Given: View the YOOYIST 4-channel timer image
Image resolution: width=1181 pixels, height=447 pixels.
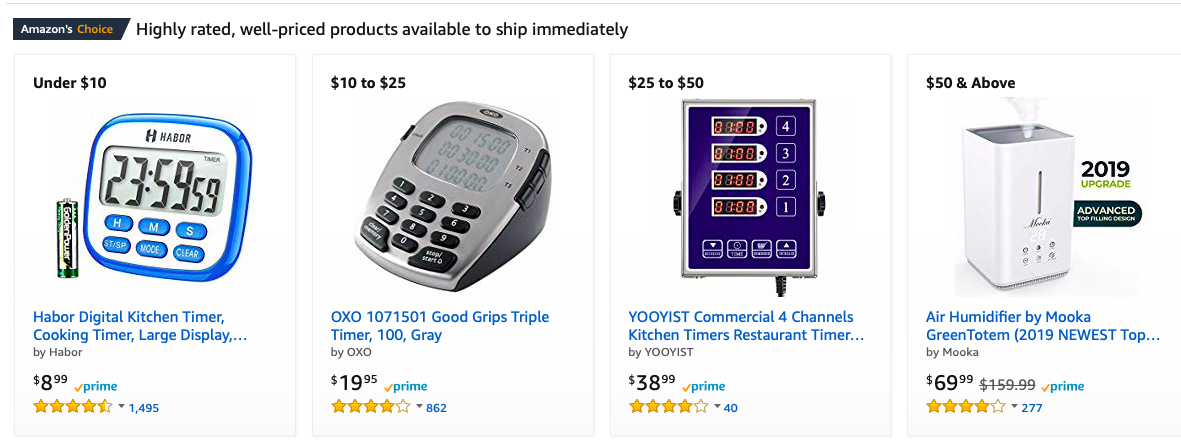Looking at the screenshot, I should (750, 195).
